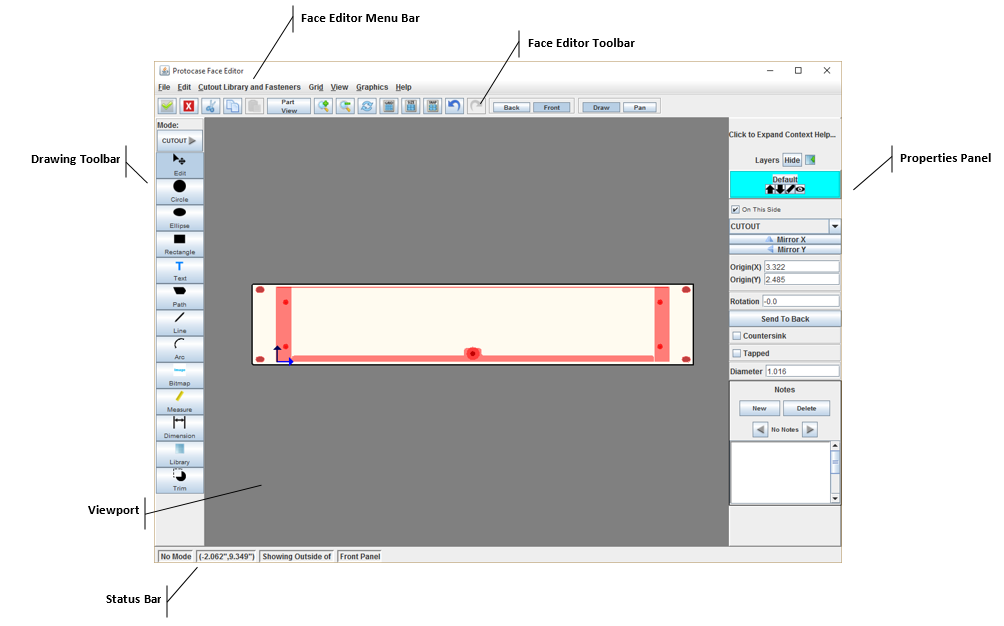Open the Cutout Library and Fasteners menu

(248, 88)
